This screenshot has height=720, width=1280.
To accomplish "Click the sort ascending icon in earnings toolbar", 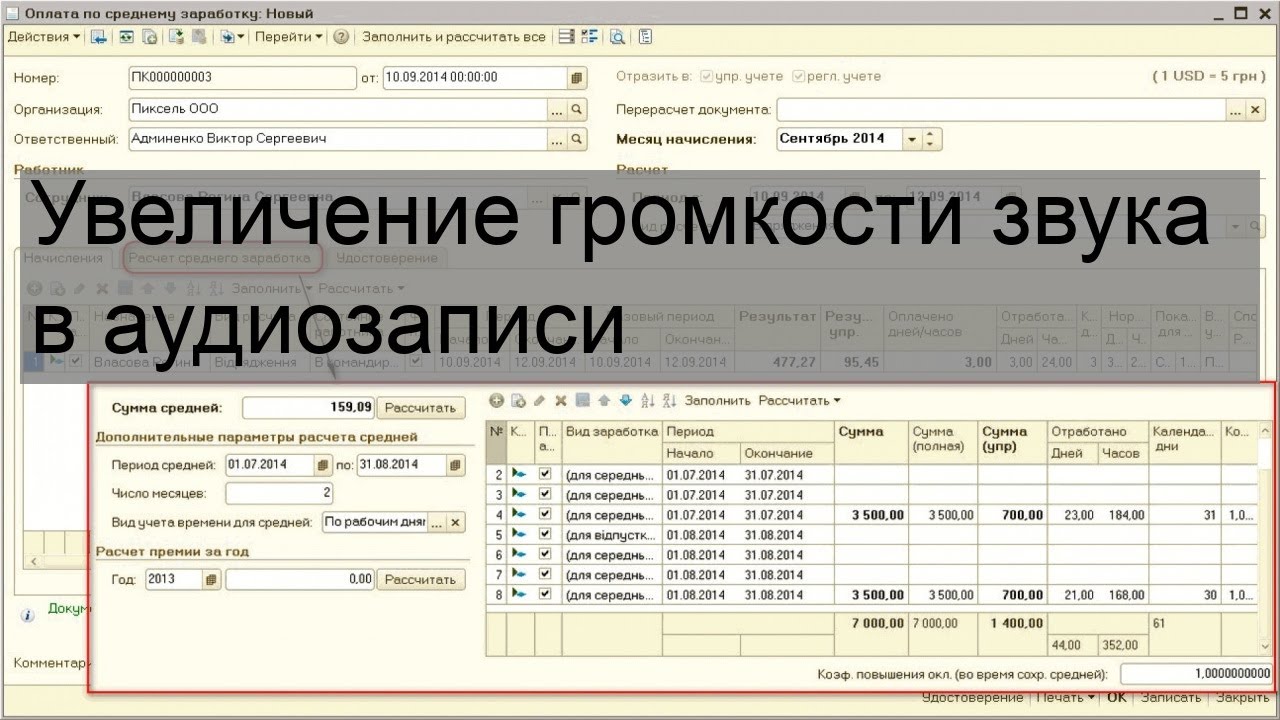I will [648, 401].
